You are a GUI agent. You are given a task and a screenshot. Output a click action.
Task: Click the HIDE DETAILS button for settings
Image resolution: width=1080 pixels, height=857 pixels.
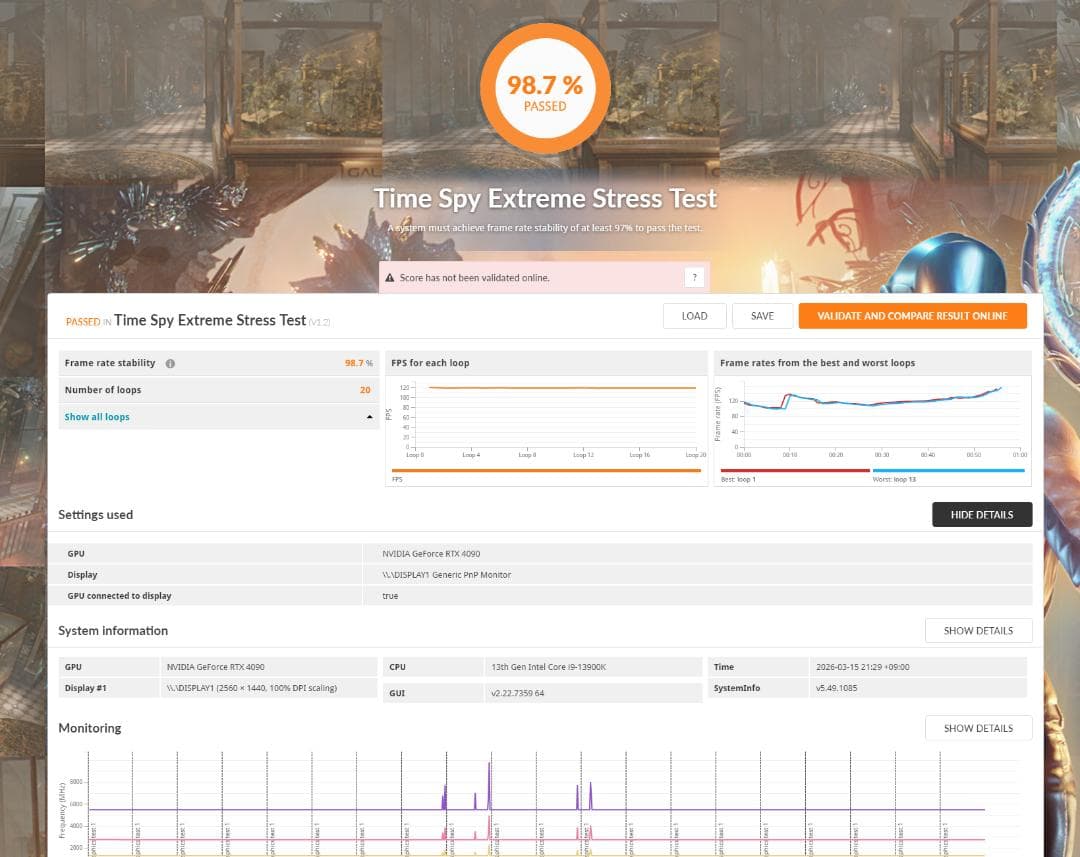pyautogui.click(x=982, y=515)
